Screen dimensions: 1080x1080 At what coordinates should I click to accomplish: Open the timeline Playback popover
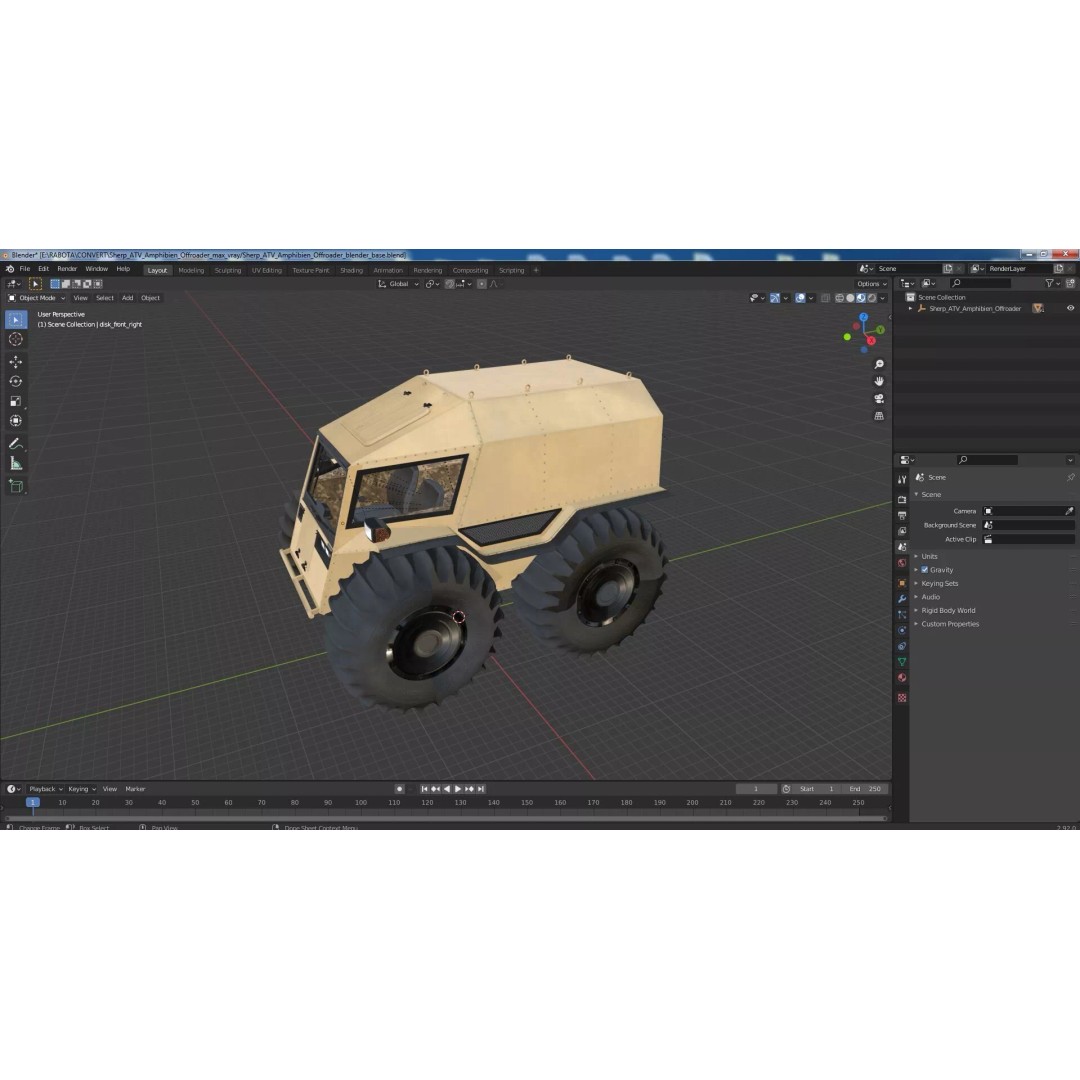(45, 789)
